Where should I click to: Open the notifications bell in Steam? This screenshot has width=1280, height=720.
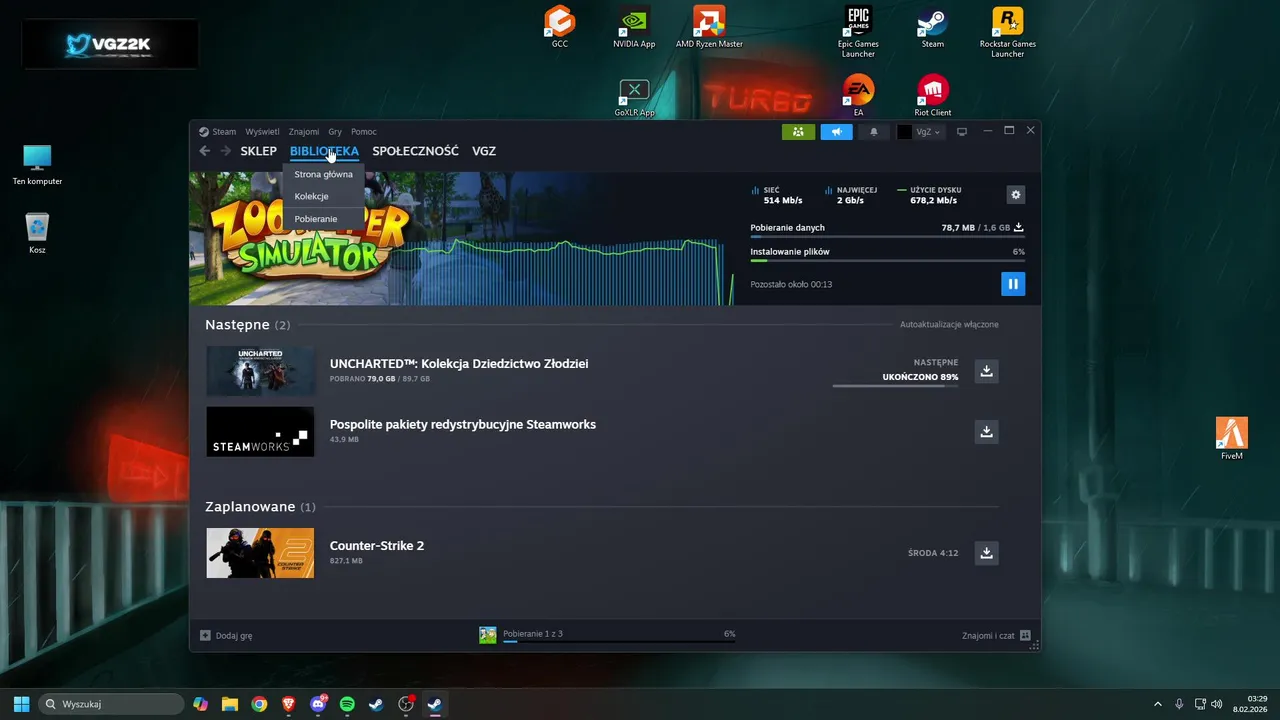pos(874,132)
